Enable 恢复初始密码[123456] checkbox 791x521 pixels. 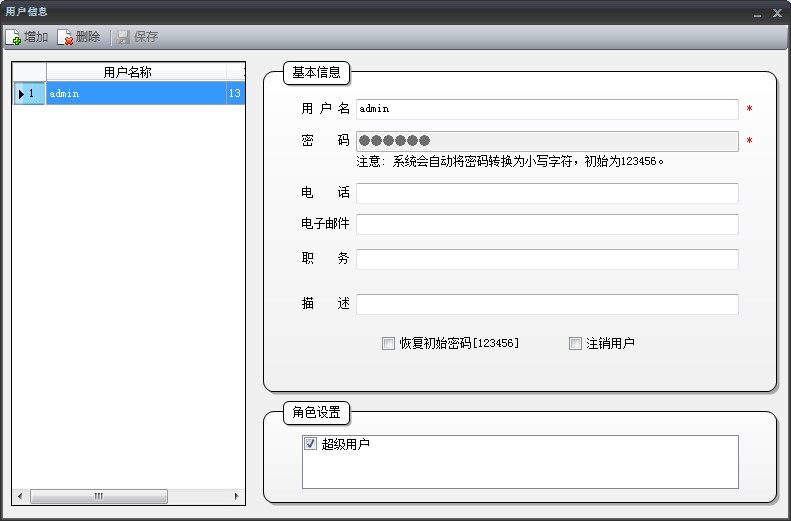point(388,343)
